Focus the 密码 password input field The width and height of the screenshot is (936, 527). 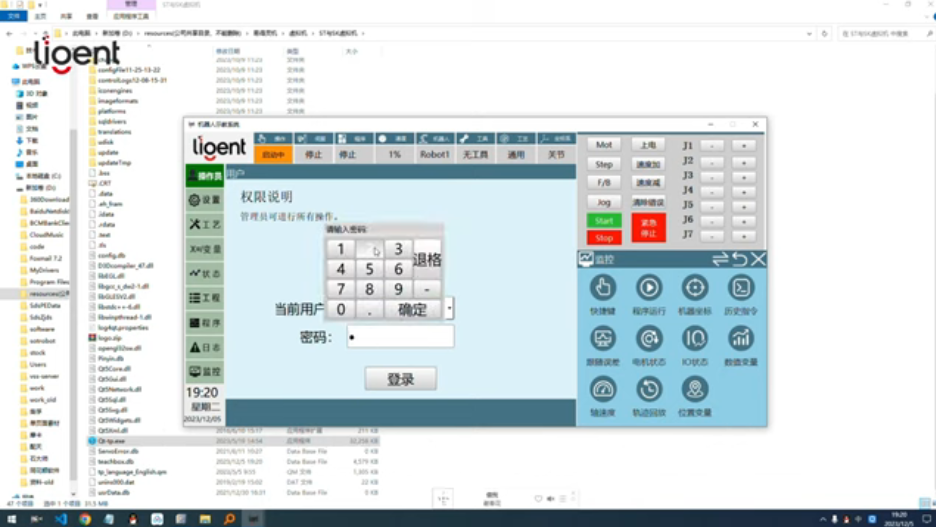click(x=400, y=337)
